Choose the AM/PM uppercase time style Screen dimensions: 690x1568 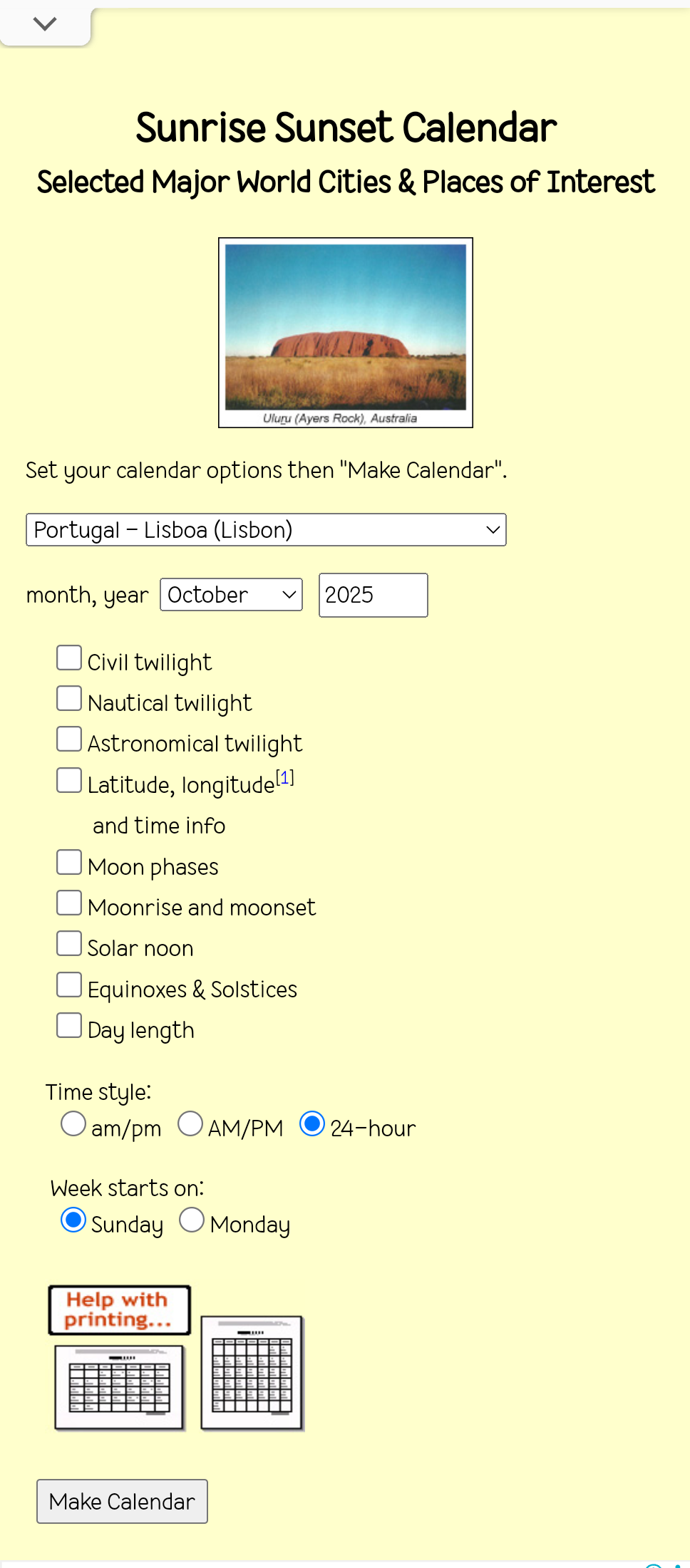point(190,1123)
